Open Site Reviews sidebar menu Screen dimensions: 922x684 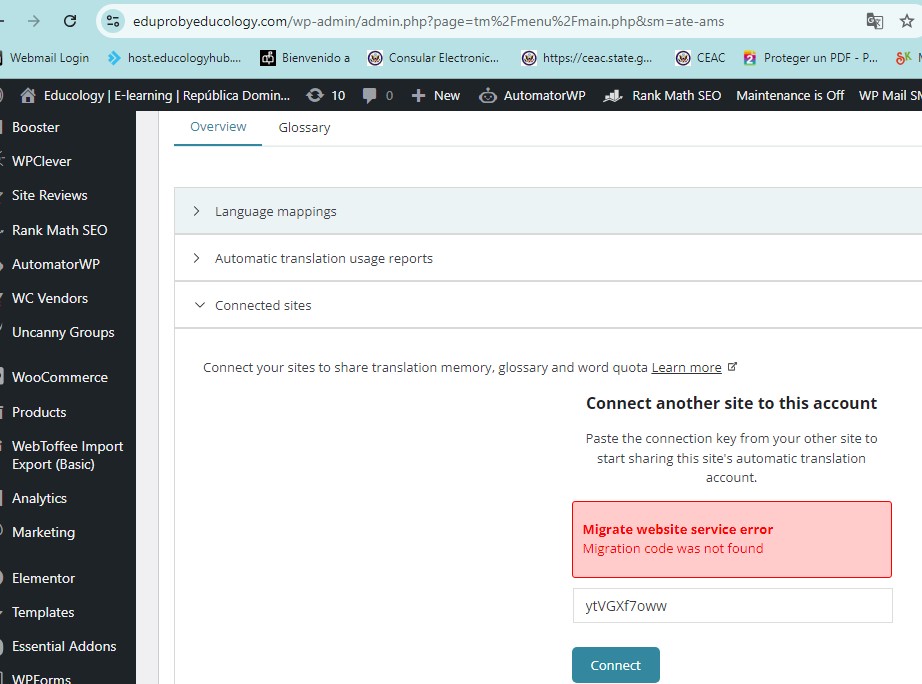tap(50, 195)
